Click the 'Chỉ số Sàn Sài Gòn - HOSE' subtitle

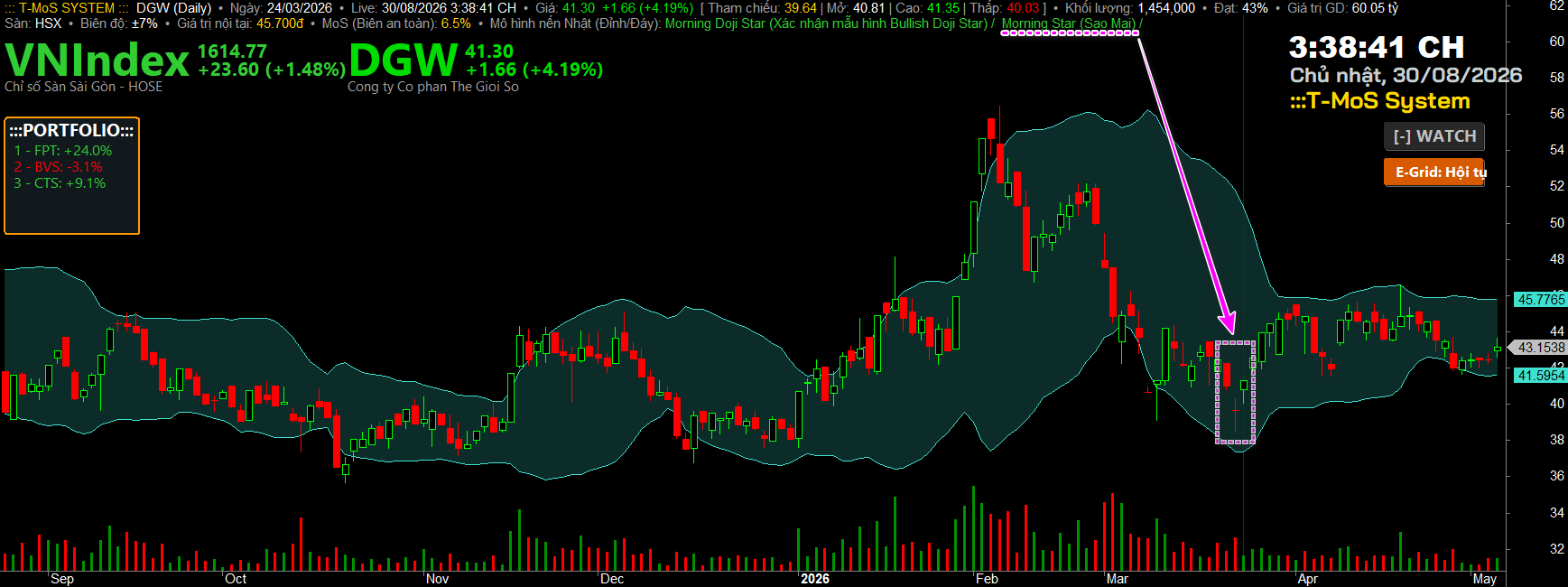click(x=84, y=87)
